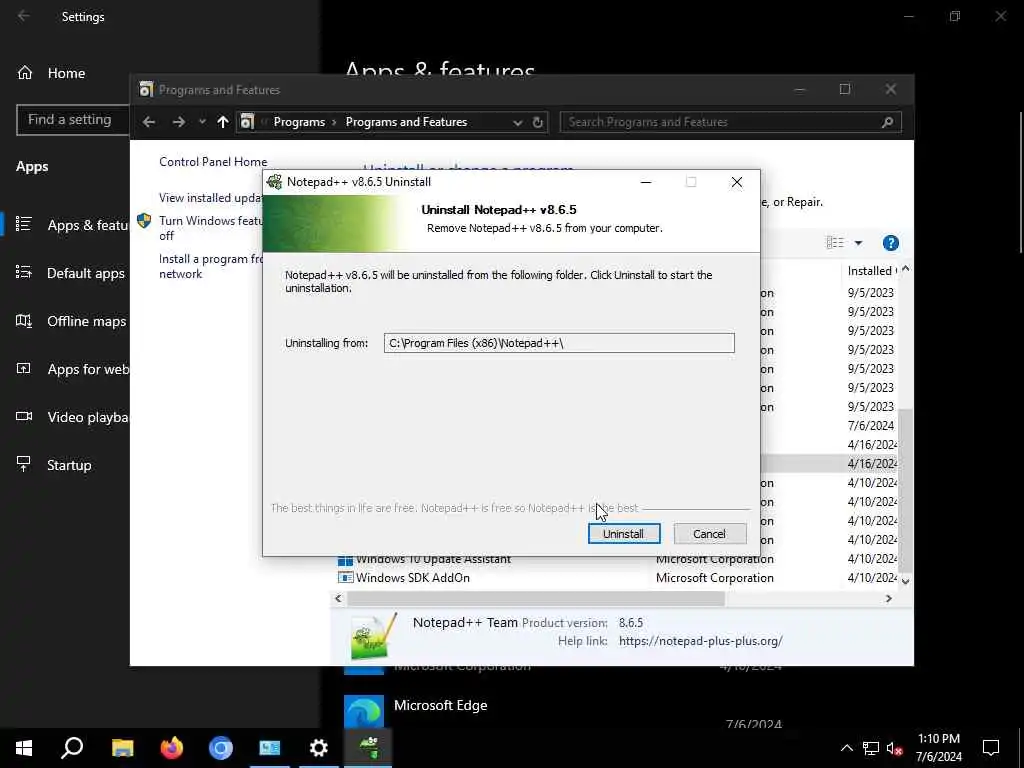The height and width of the screenshot is (768, 1024).
Task: Go forward in Programs and Features window
Action: (178, 122)
